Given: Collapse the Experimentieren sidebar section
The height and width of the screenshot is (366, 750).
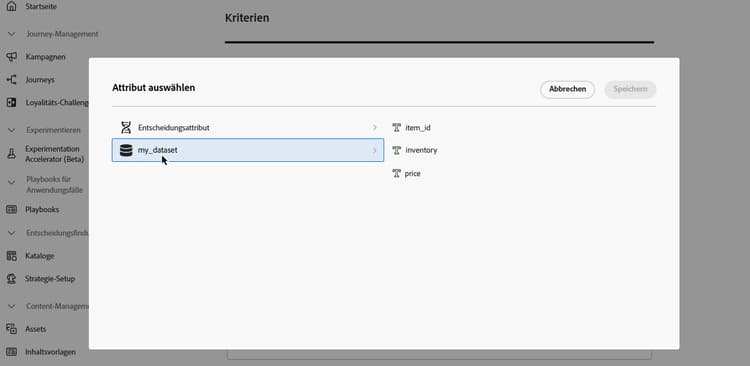Looking at the screenshot, I should click(x=12, y=130).
